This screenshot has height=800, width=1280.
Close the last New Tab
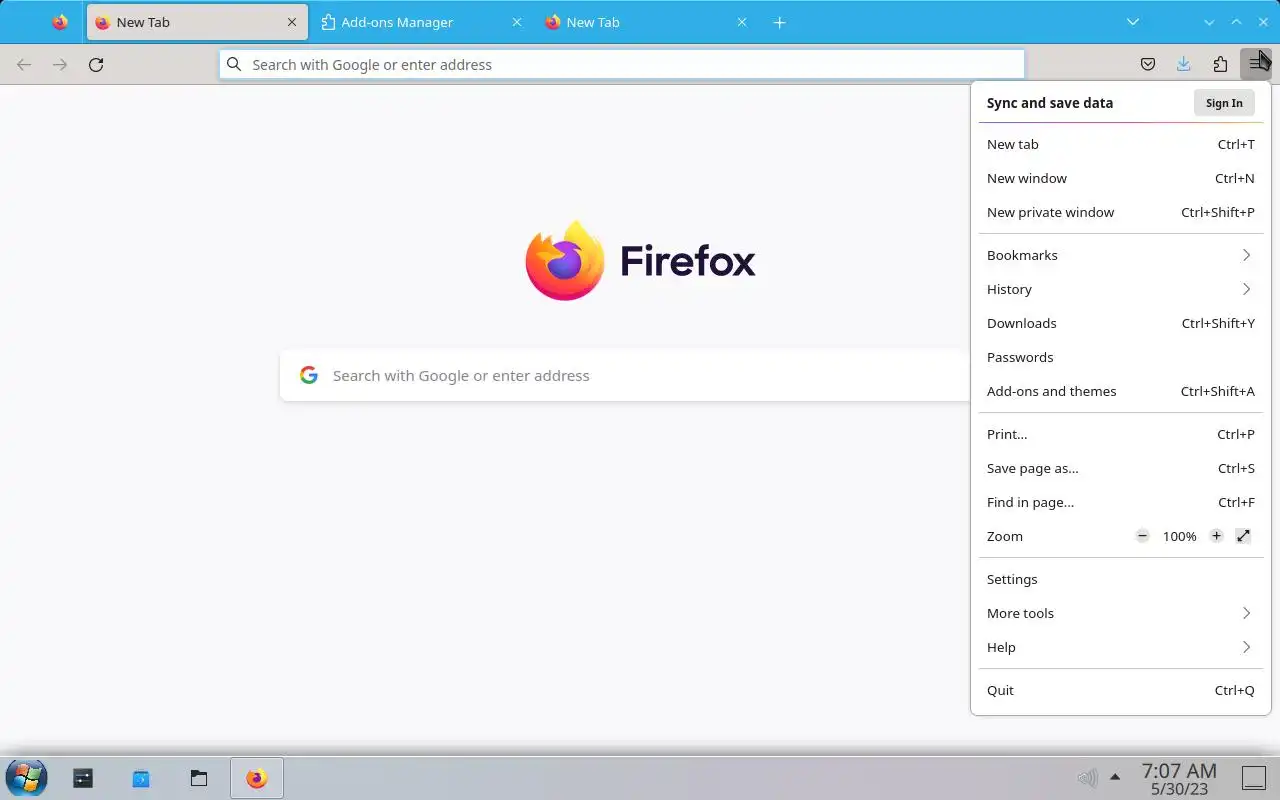(x=741, y=22)
